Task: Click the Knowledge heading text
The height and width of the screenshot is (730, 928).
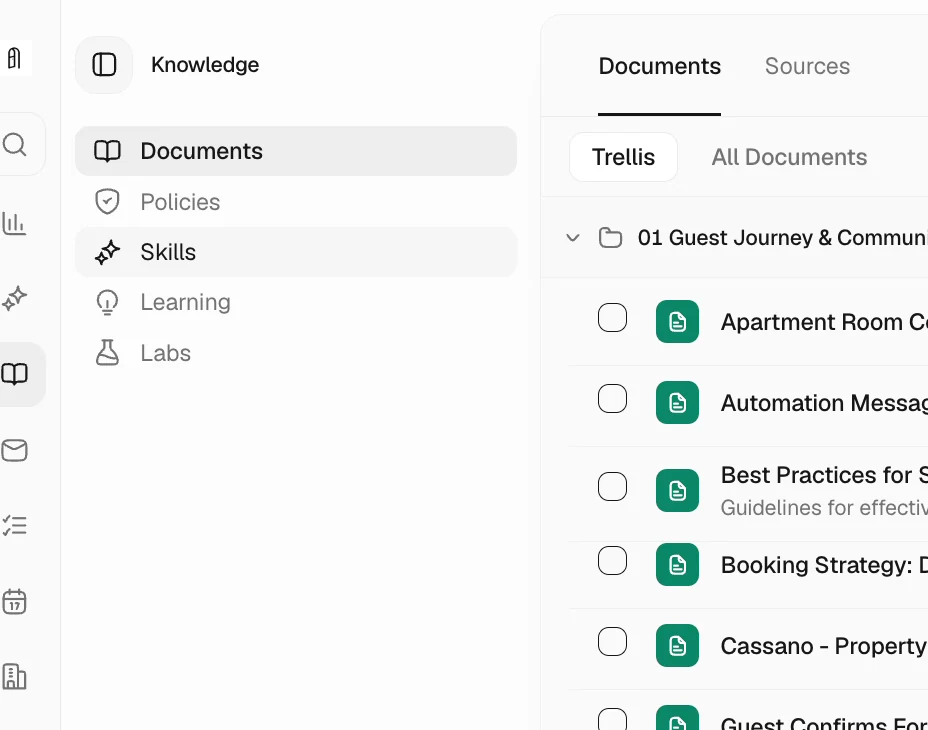Action: (205, 65)
